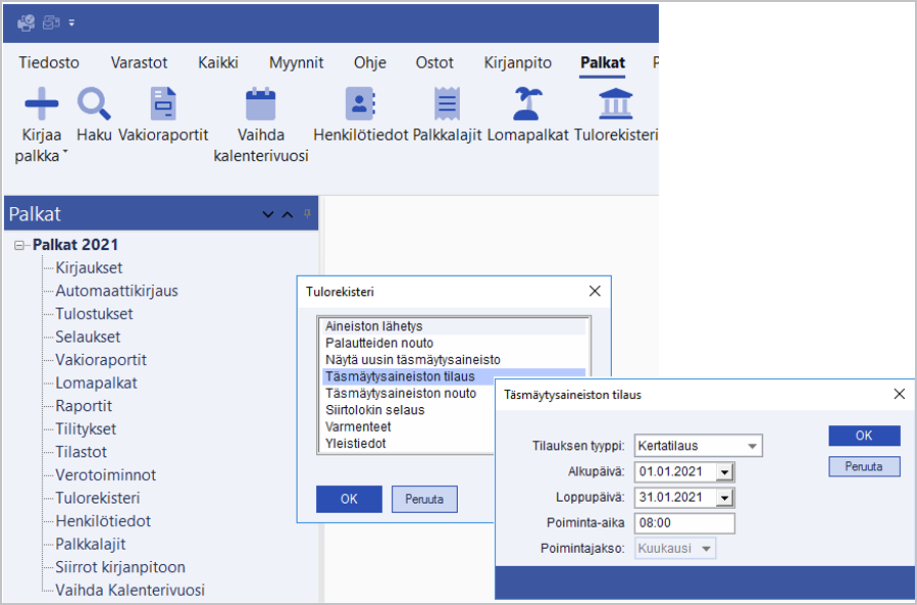
Task: Click Vaihda kalenterivuosi calendar icon
Action: coord(260,103)
